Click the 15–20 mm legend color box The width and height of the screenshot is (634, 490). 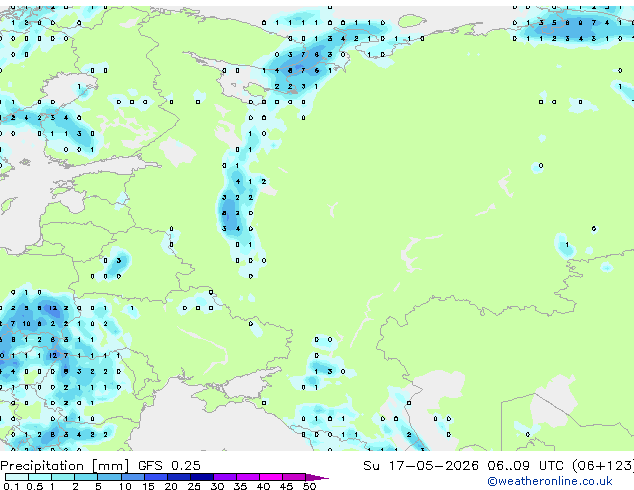click(x=155, y=477)
